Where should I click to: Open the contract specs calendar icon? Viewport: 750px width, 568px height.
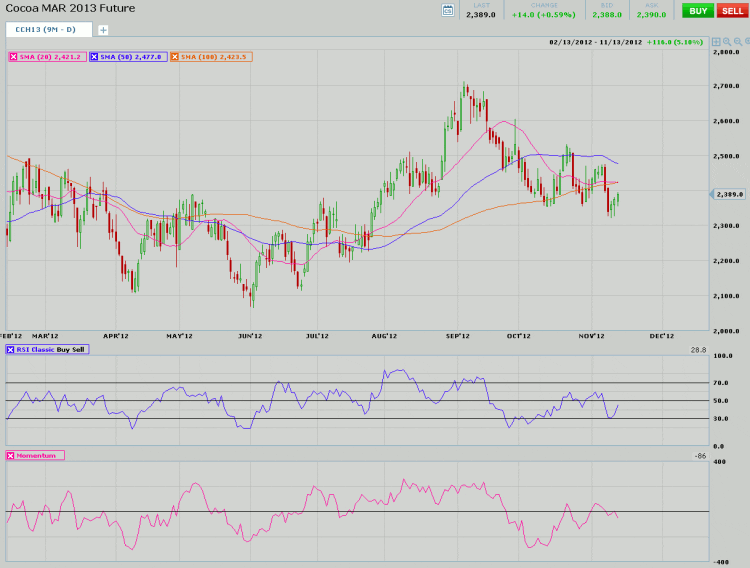[448, 10]
